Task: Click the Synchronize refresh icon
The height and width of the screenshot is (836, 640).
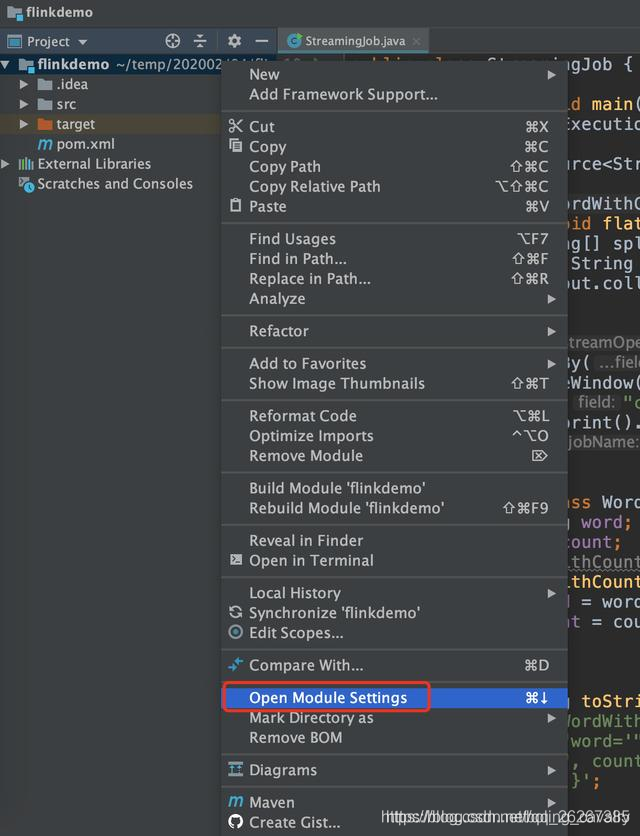Action: coord(235,612)
